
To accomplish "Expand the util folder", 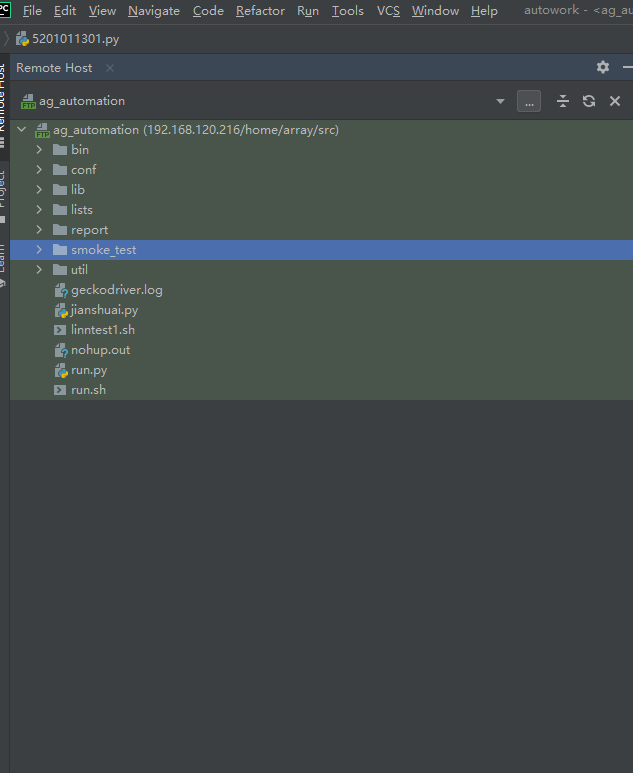I will (x=39, y=270).
